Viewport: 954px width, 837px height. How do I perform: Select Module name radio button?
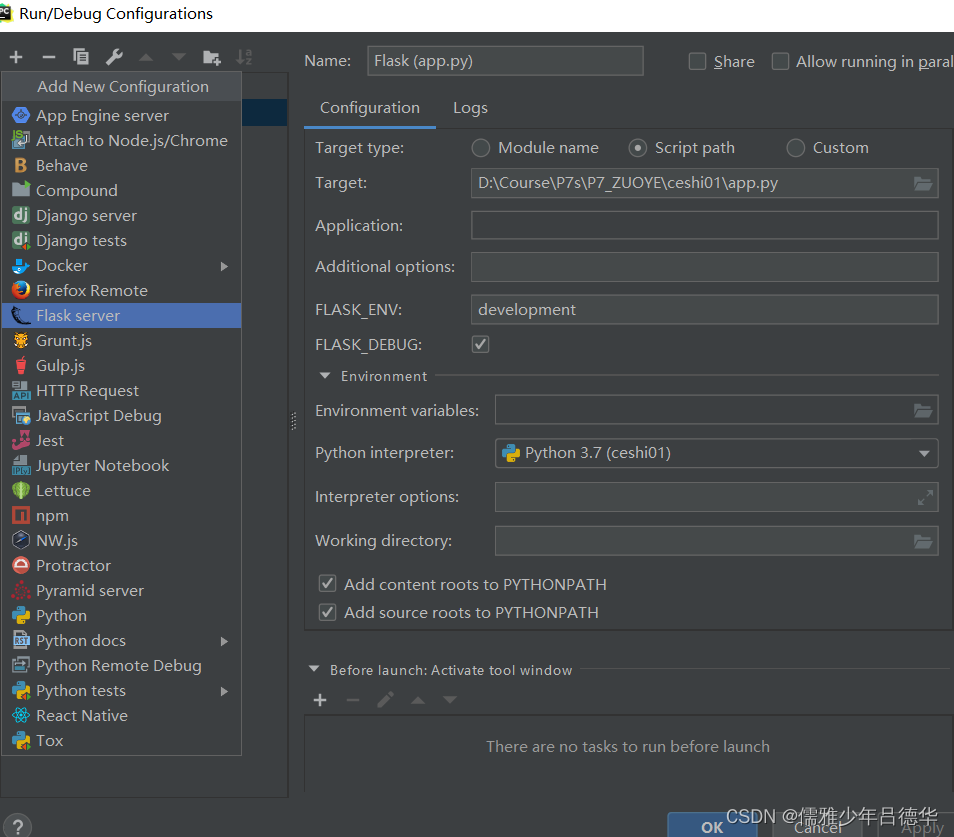coord(481,148)
